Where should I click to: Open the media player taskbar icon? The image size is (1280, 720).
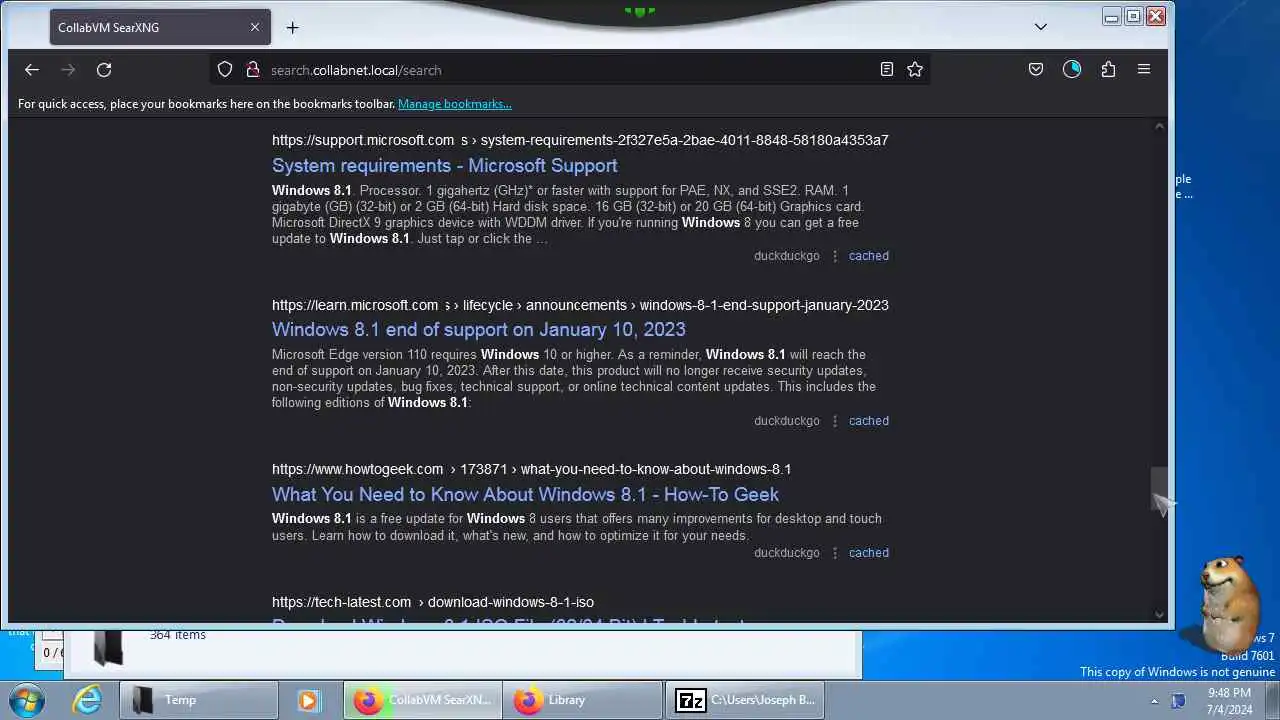[x=308, y=700]
